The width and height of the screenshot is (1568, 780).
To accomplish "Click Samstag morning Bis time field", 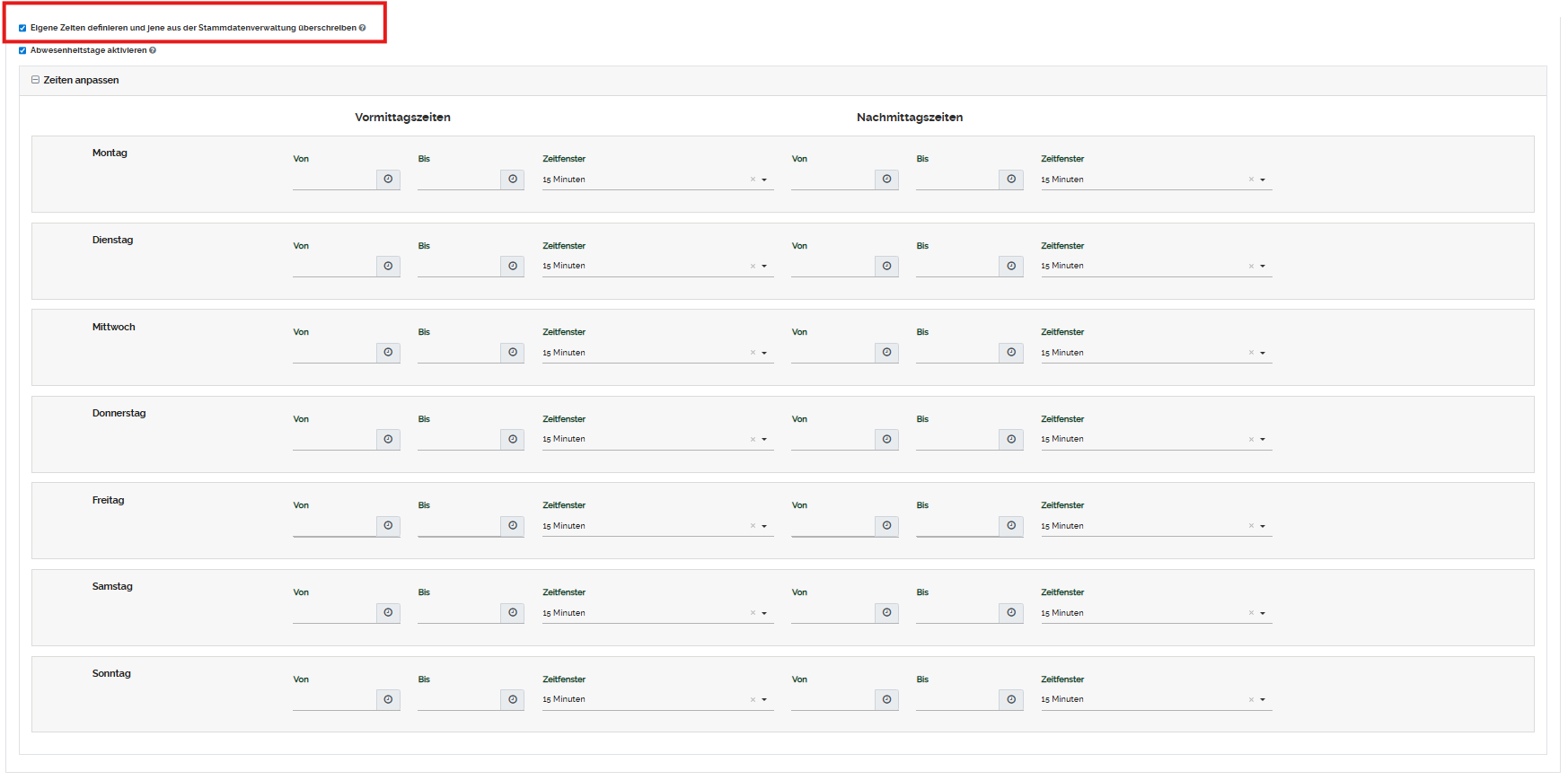I will click(458, 613).
